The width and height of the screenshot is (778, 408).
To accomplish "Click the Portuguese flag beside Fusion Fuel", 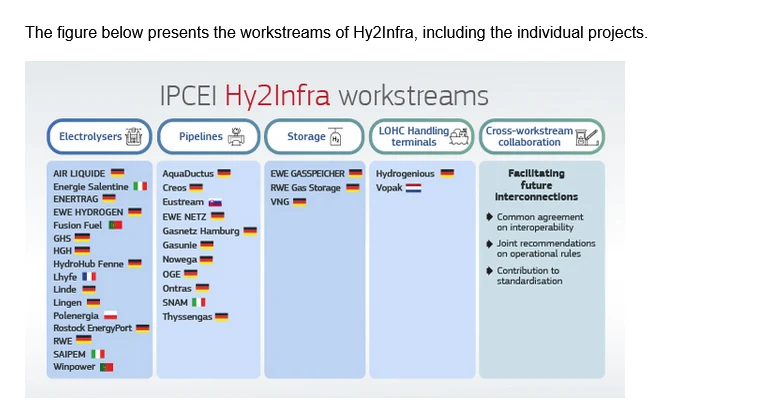I will tap(115, 225).
